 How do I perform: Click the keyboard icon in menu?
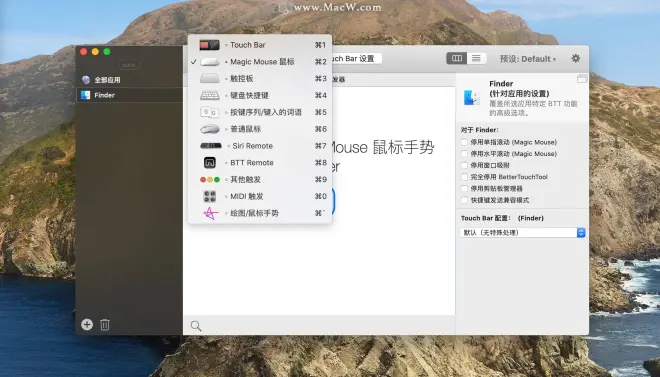[210, 96]
